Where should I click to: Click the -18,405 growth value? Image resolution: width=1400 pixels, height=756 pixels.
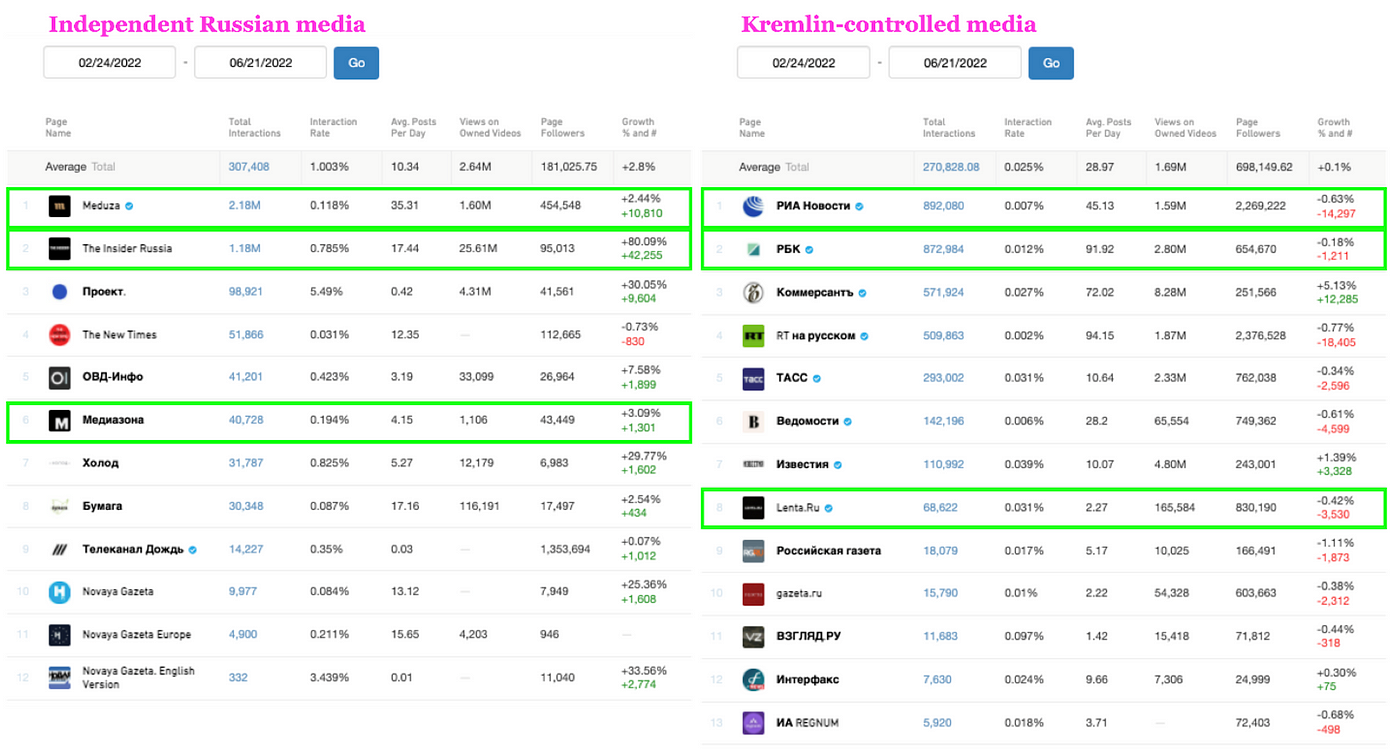1335,343
